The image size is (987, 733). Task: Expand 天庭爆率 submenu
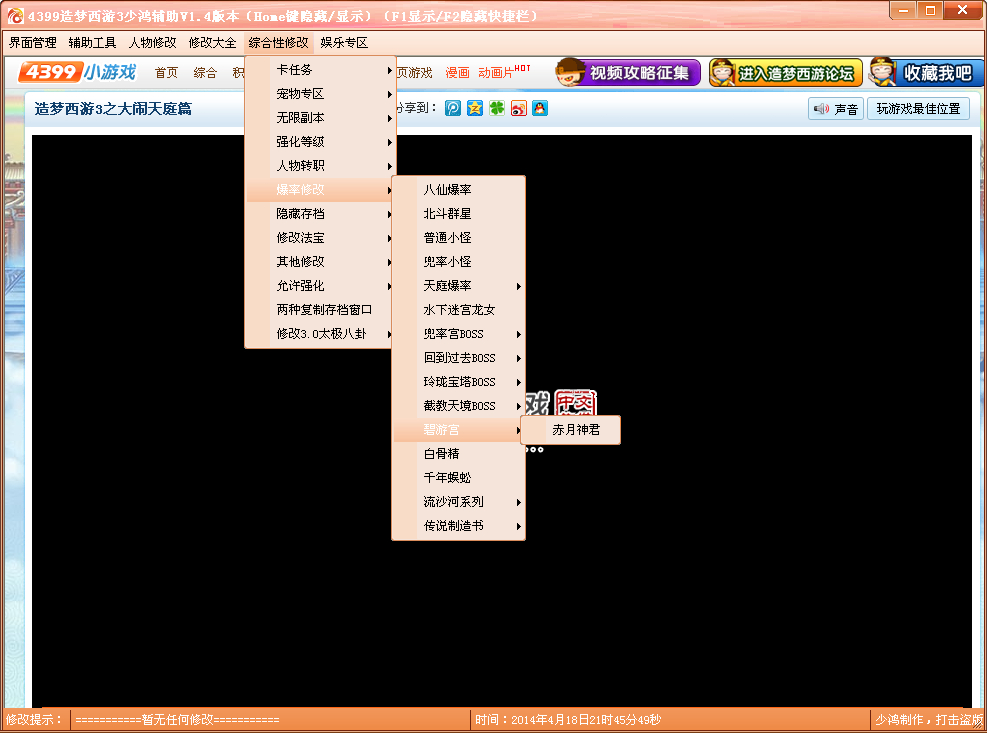click(x=458, y=285)
